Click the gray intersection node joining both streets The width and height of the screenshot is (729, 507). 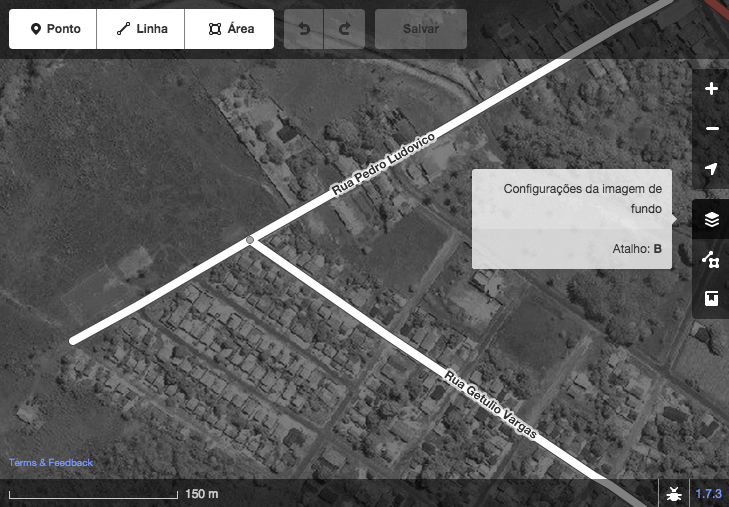pos(250,240)
